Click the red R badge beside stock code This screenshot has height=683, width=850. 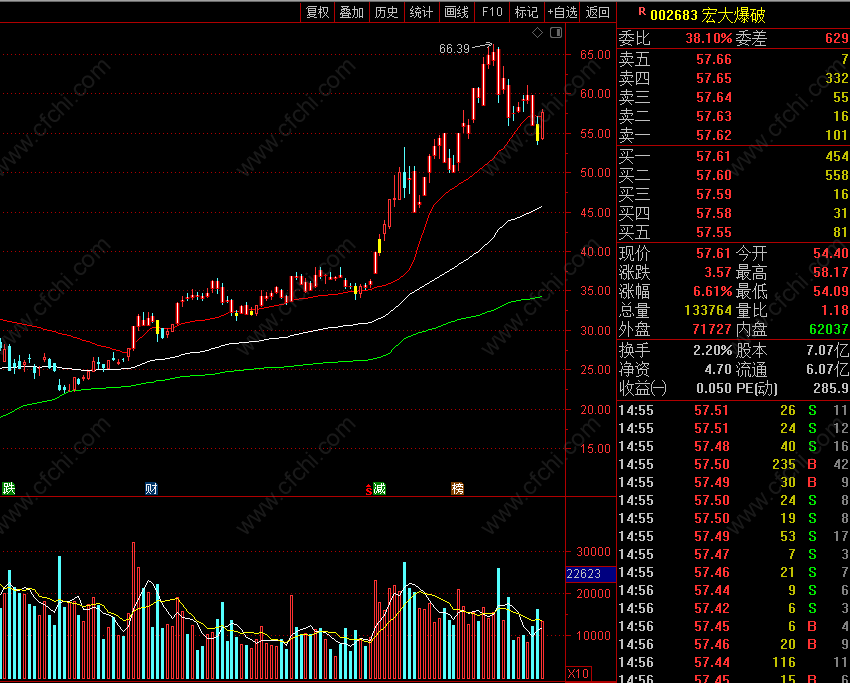(642, 11)
